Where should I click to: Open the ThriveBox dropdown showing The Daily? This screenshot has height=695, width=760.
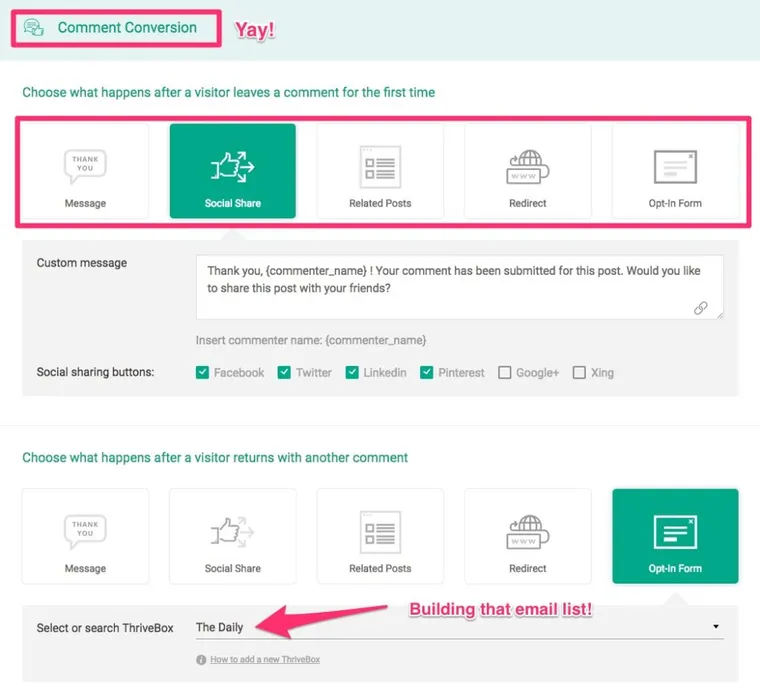(x=459, y=627)
